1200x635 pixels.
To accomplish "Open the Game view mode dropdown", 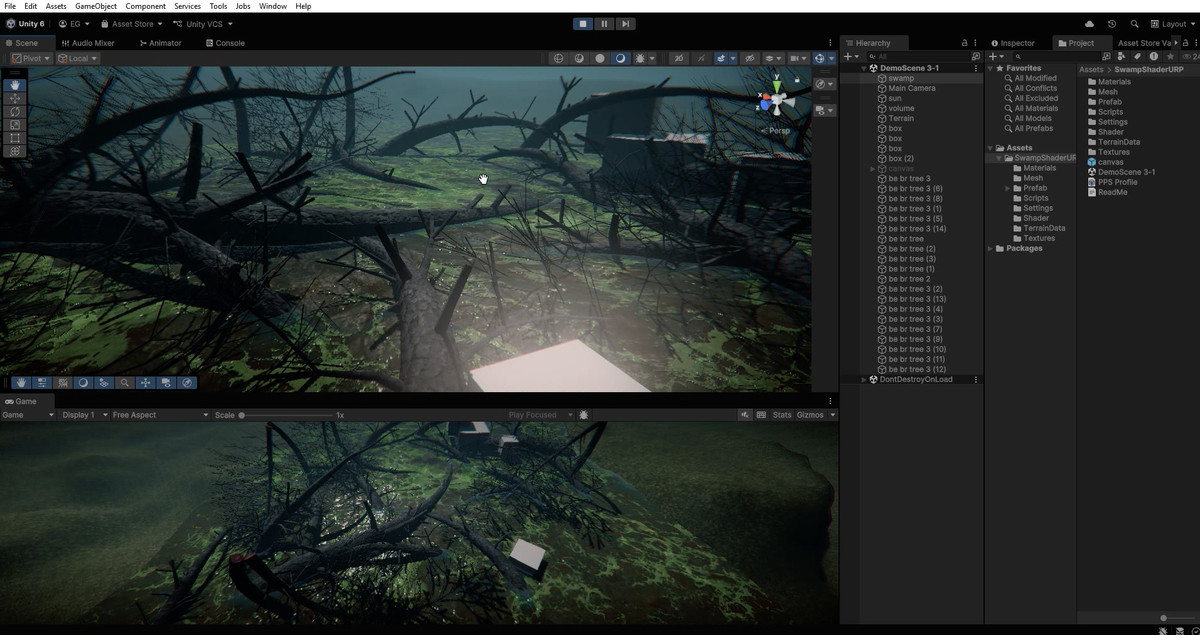I will pos(27,415).
